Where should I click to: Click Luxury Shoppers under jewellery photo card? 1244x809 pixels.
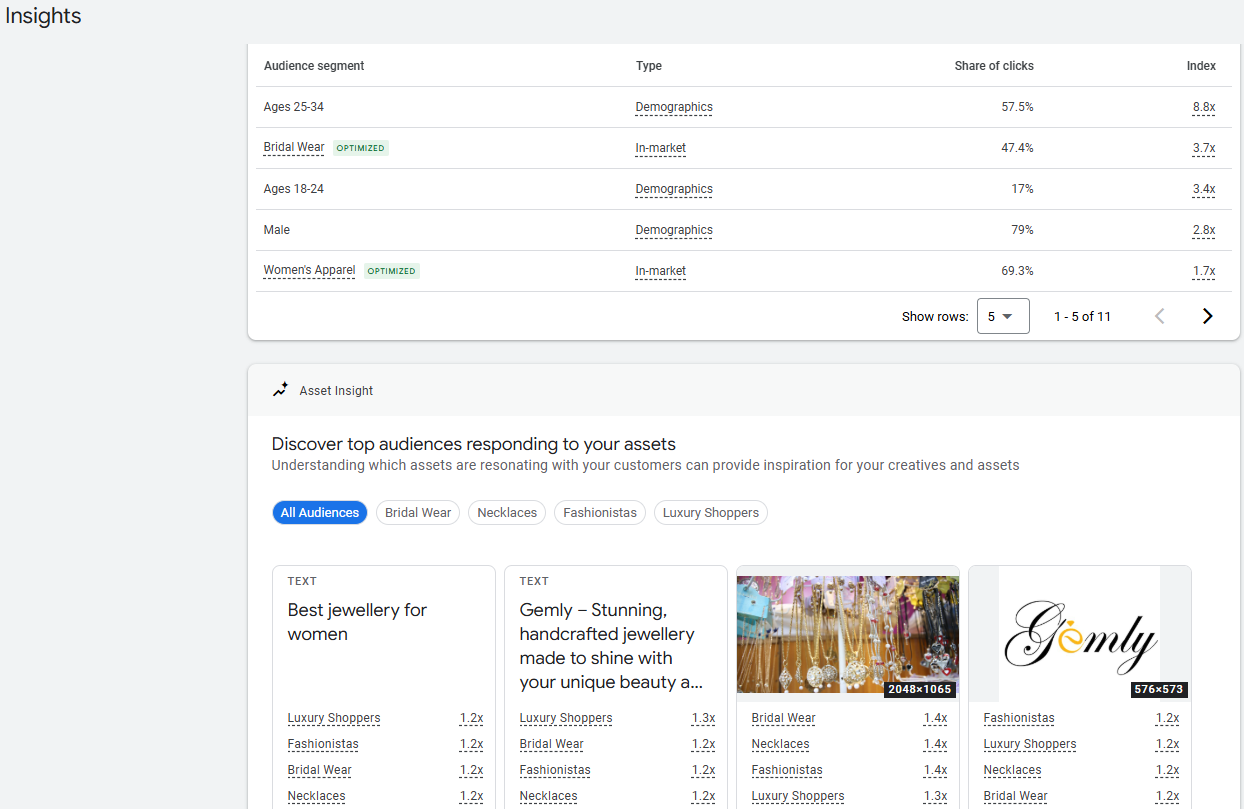798,796
